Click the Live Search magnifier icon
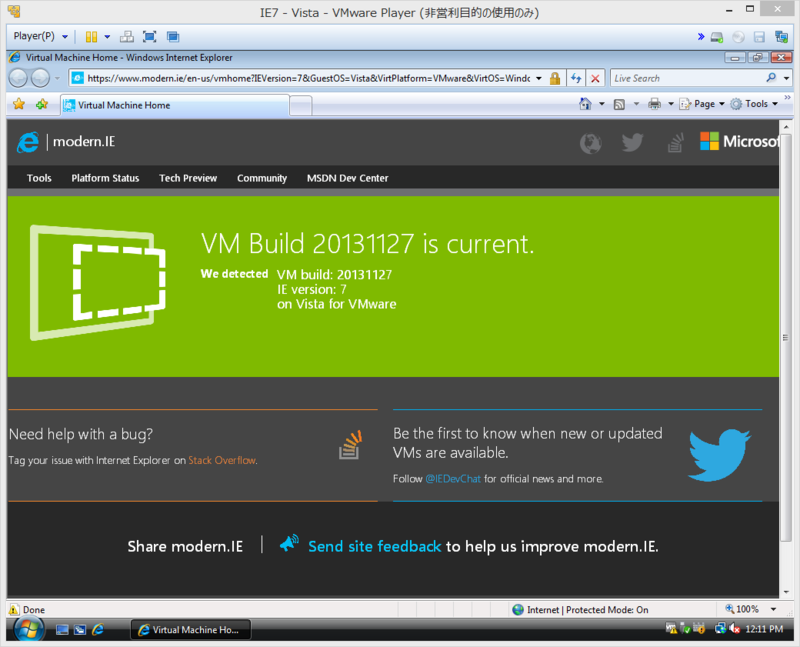The image size is (800, 647). click(x=771, y=78)
